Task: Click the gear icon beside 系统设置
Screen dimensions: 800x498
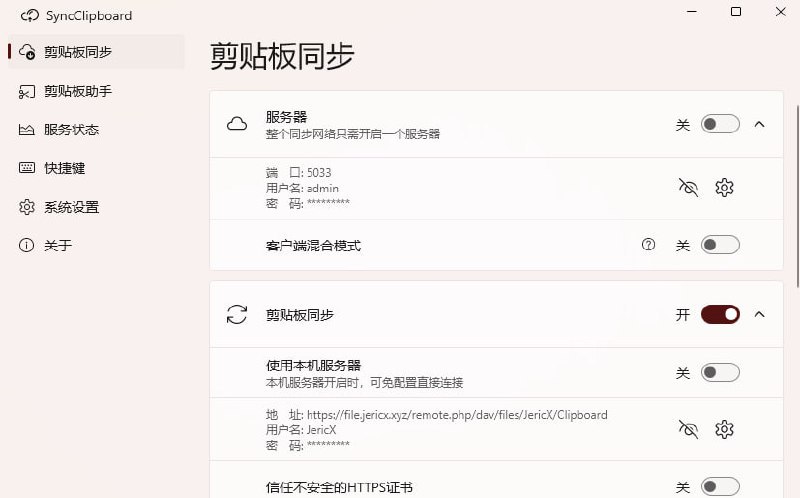Action: (27, 207)
